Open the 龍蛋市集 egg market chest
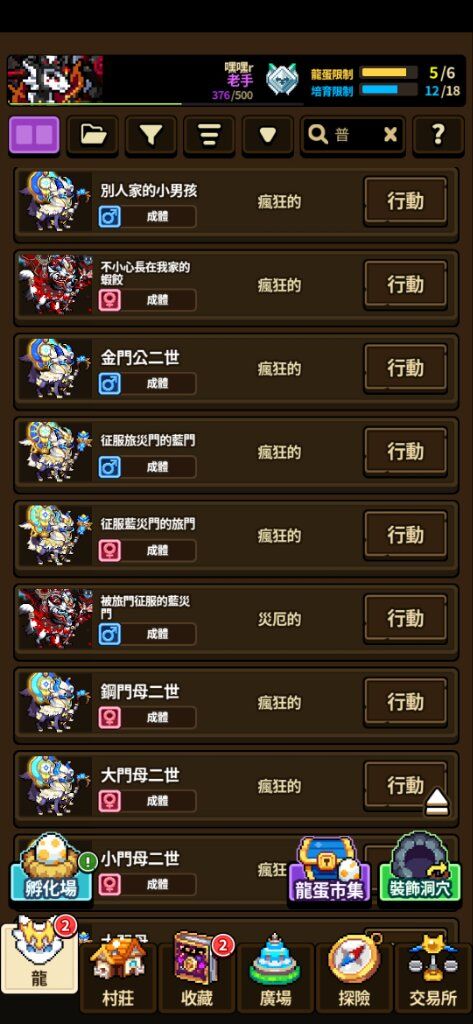 pos(329,871)
